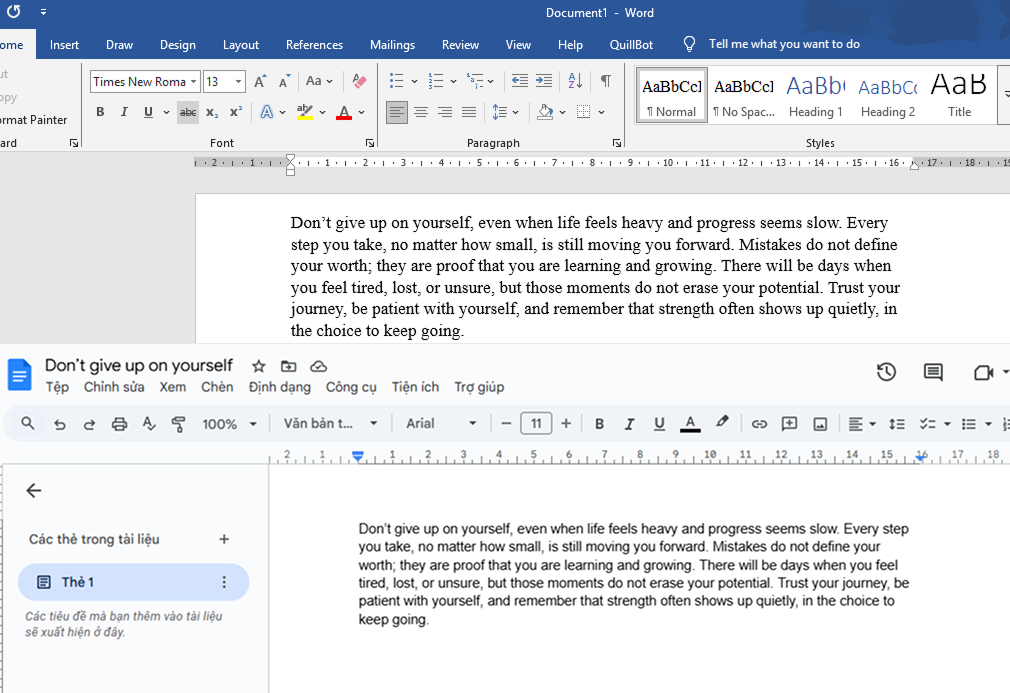This screenshot has height=693, width=1010.
Task: Click the Show/Hide paragraph marks icon in Word
Action: pyautogui.click(x=605, y=81)
